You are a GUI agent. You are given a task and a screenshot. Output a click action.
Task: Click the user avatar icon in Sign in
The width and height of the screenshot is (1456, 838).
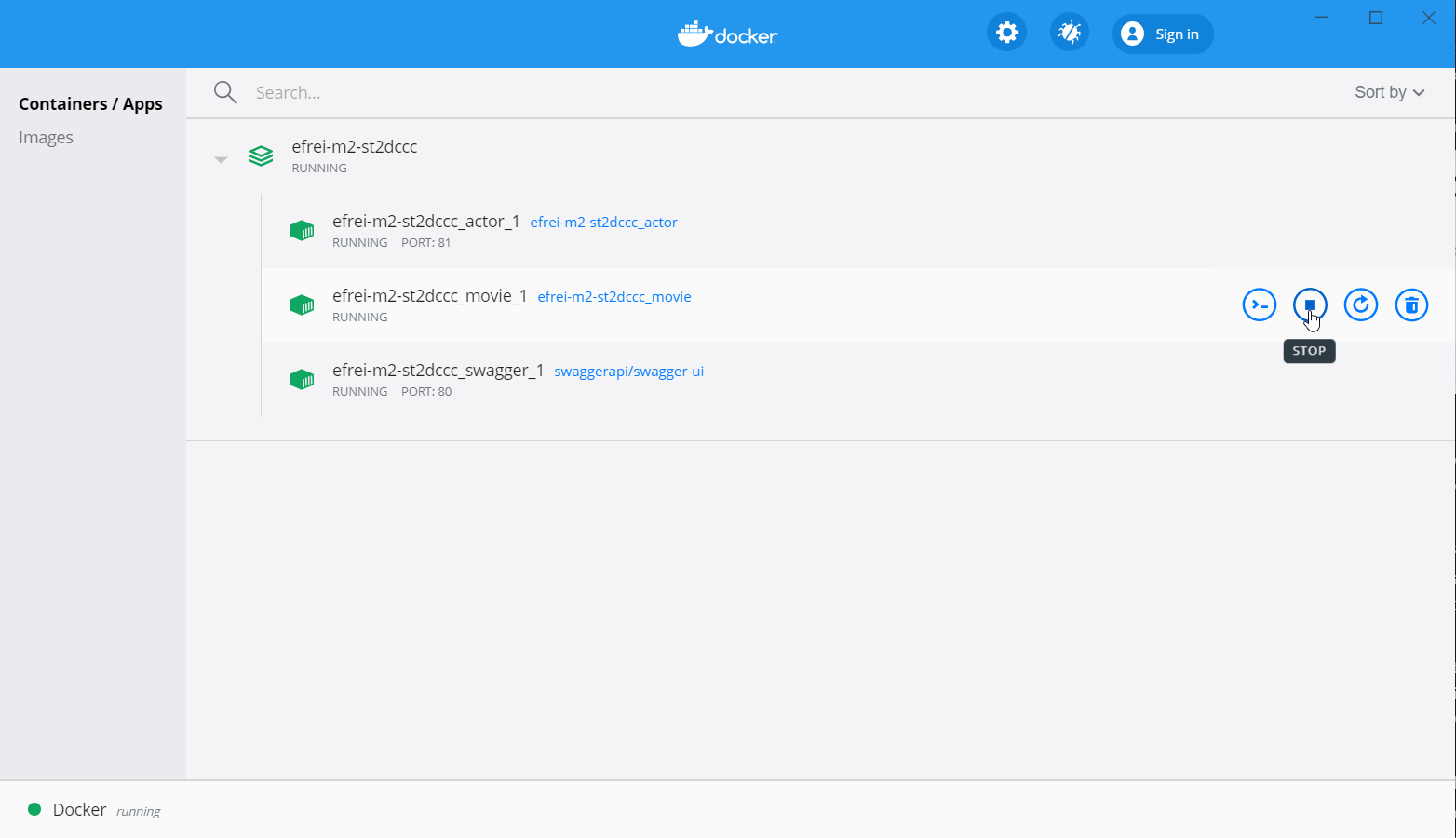click(x=1132, y=34)
